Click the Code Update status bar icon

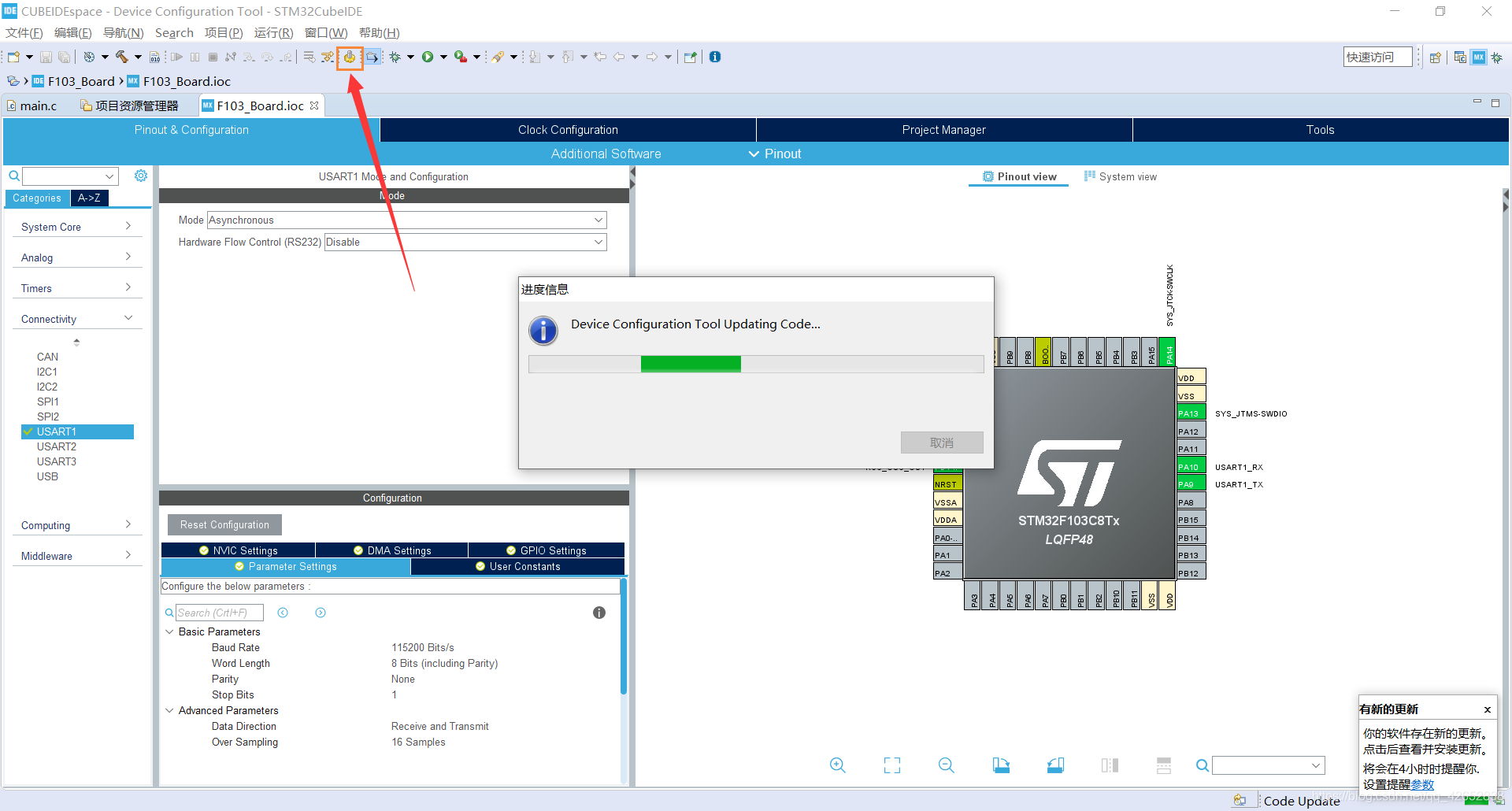click(1240, 800)
